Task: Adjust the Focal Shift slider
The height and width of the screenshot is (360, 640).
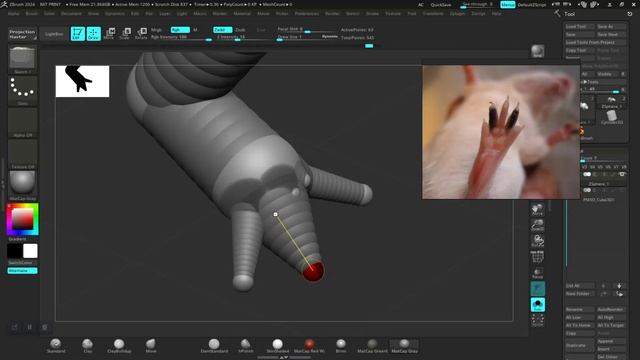Action: [x=307, y=29]
